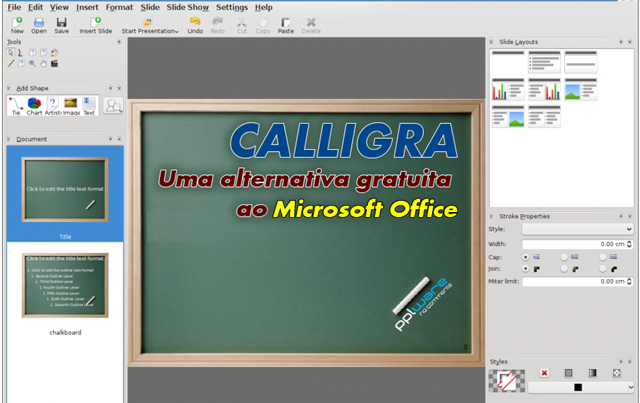This screenshot has height=403, width=640.
Task: Select the hand pan tool
Action: click(x=43, y=63)
